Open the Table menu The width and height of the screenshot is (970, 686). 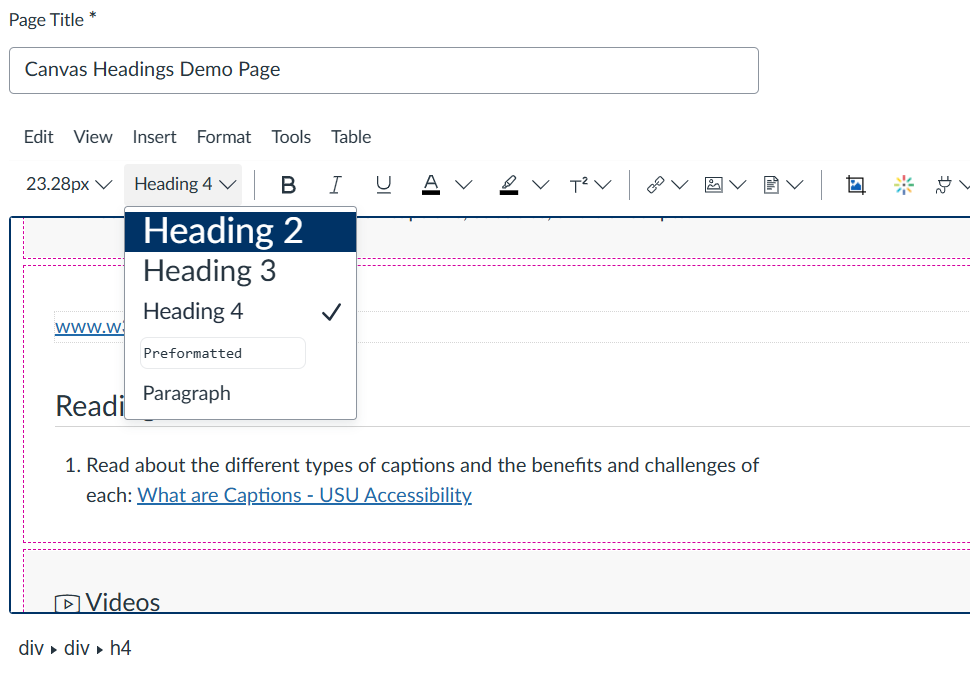(x=351, y=137)
